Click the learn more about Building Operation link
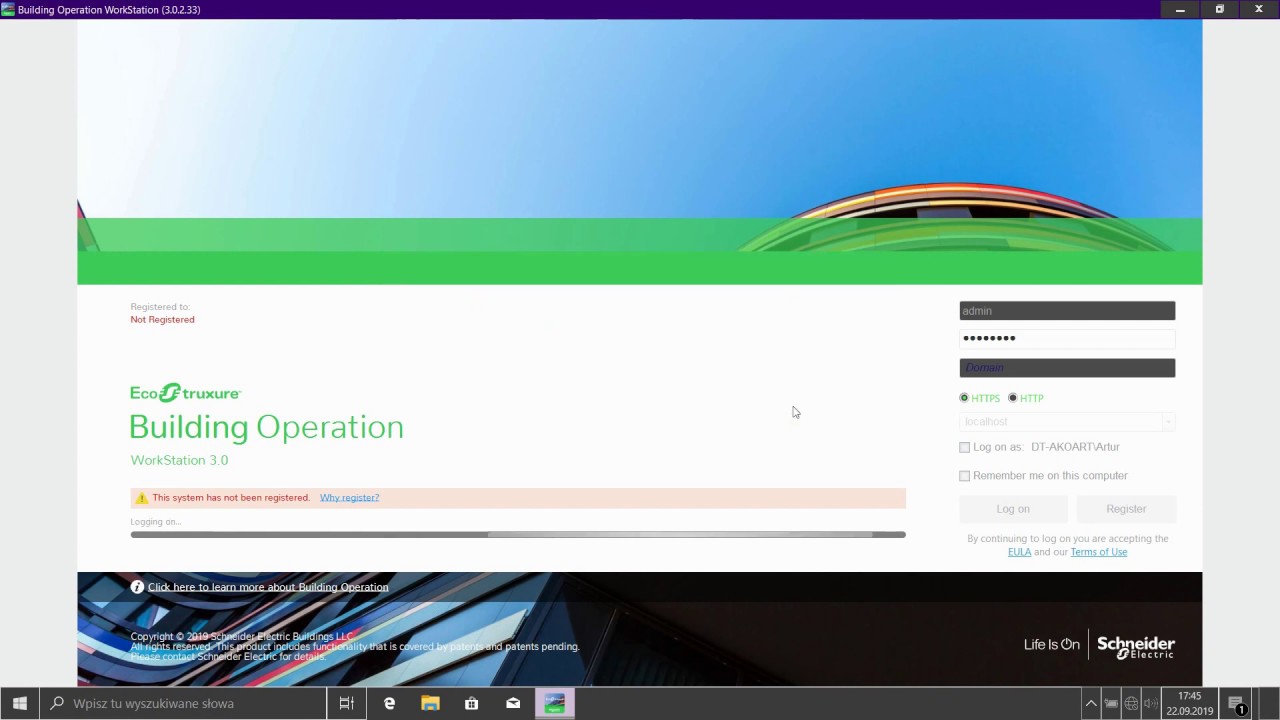1280x720 pixels. pyautogui.click(x=268, y=587)
